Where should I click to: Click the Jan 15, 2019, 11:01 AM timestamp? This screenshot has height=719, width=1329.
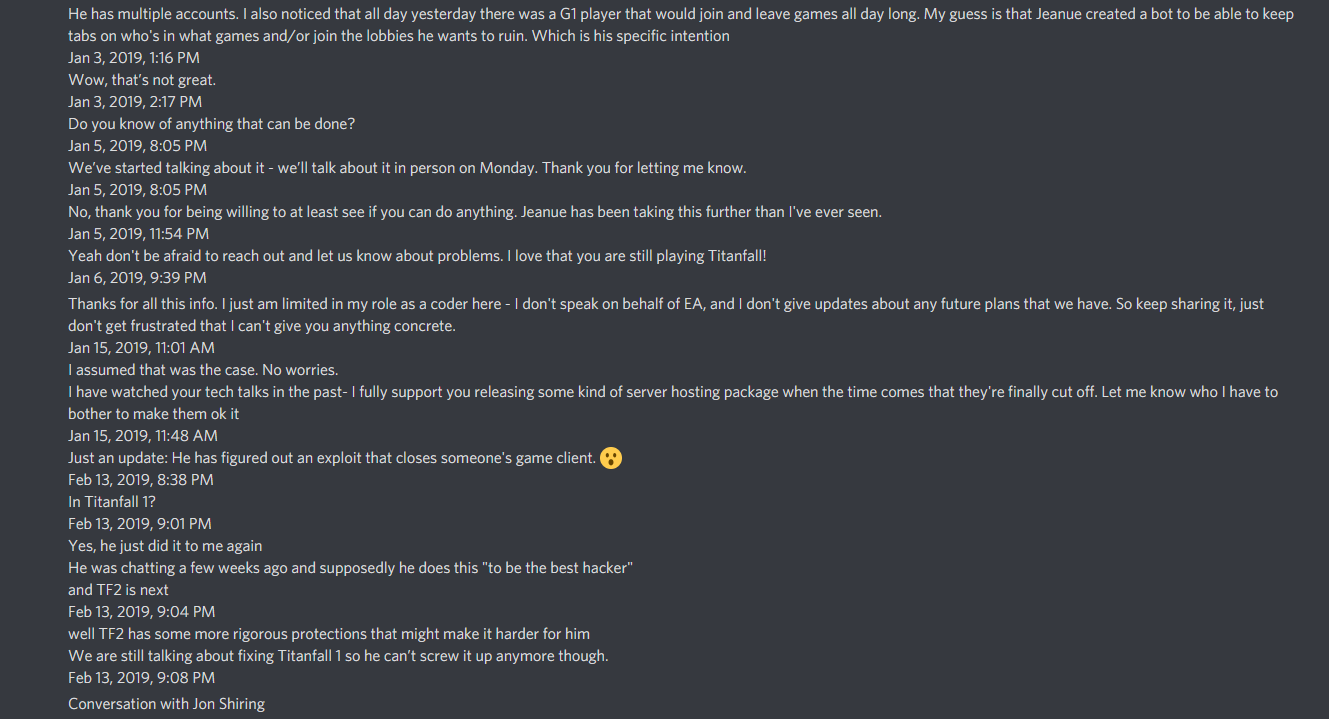coord(141,348)
